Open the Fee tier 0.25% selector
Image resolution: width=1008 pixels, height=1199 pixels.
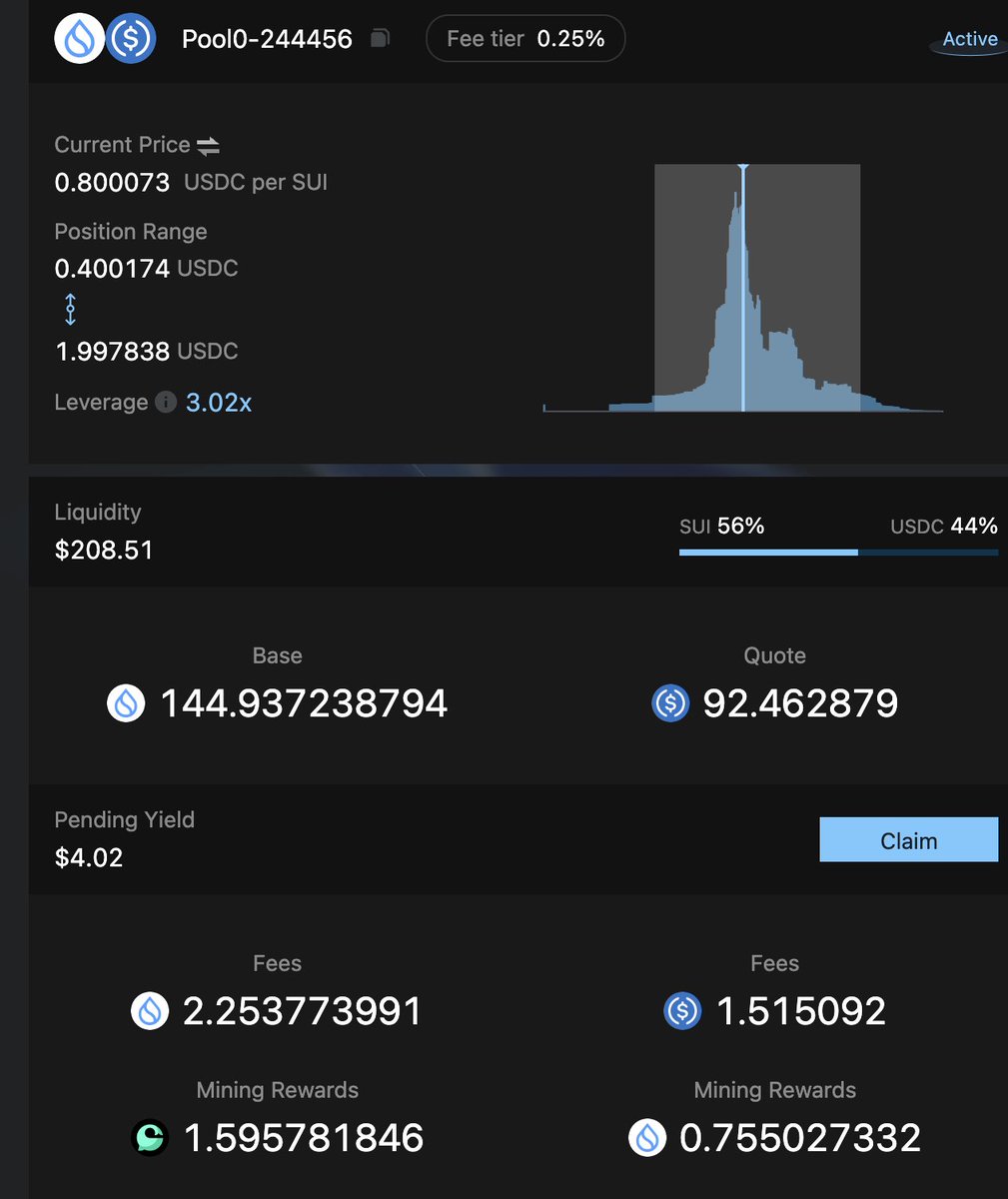pos(524,38)
